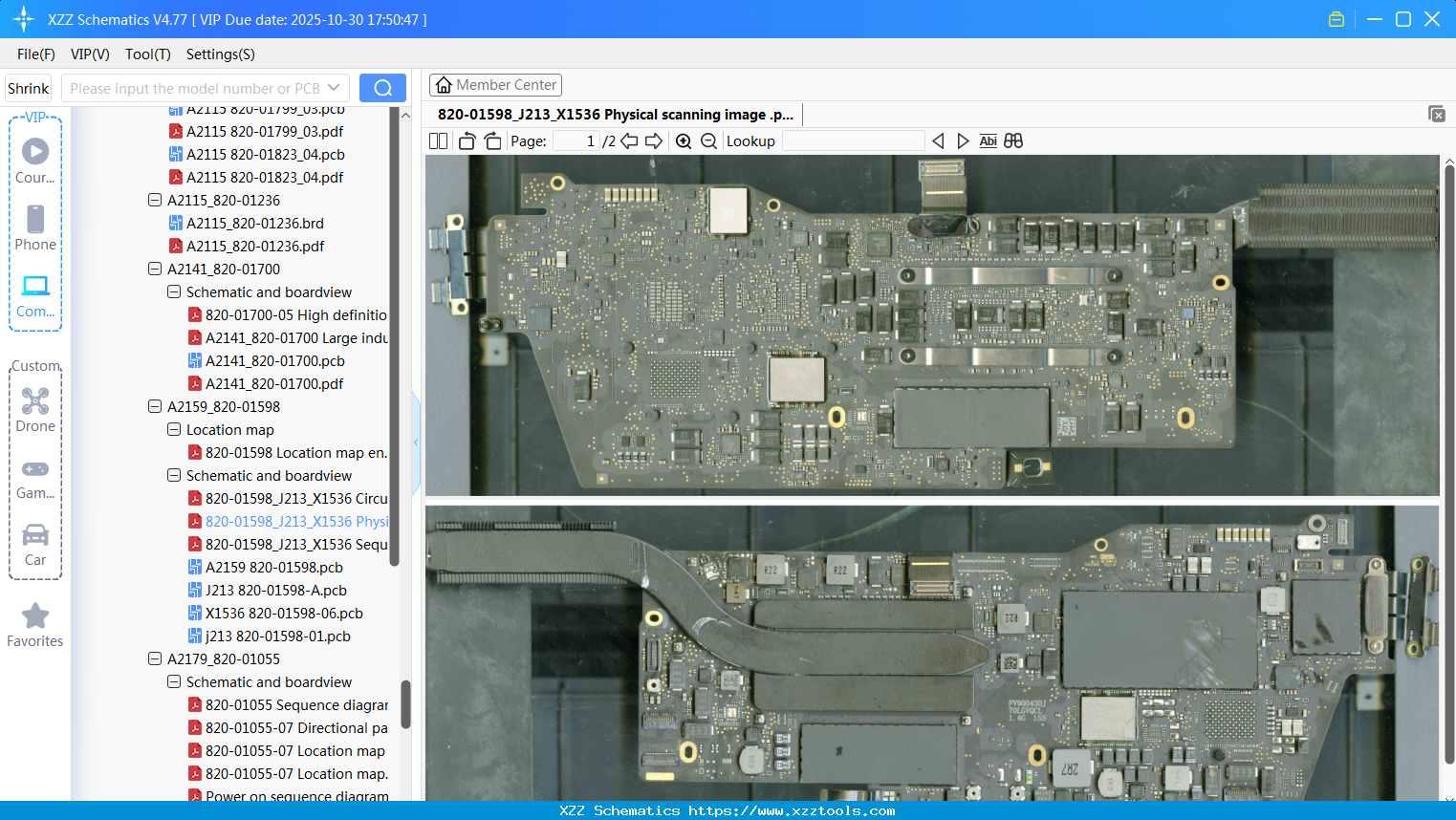Image resolution: width=1456 pixels, height=820 pixels.
Task: Open the model number dropdown arrow
Action: click(334, 88)
